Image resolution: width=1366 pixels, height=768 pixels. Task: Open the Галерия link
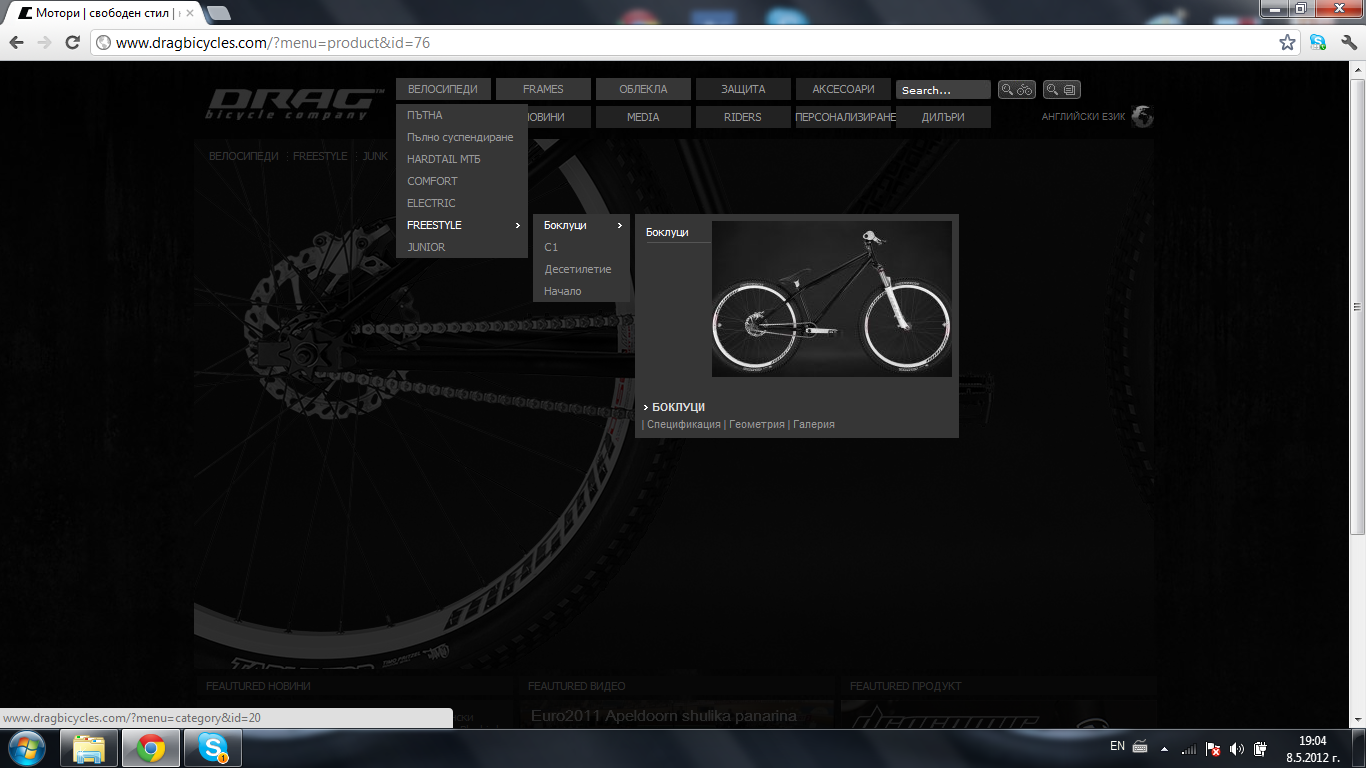coord(813,424)
